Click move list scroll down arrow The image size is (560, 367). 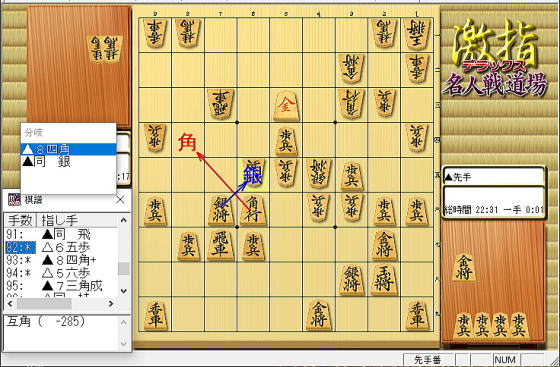click(x=124, y=291)
